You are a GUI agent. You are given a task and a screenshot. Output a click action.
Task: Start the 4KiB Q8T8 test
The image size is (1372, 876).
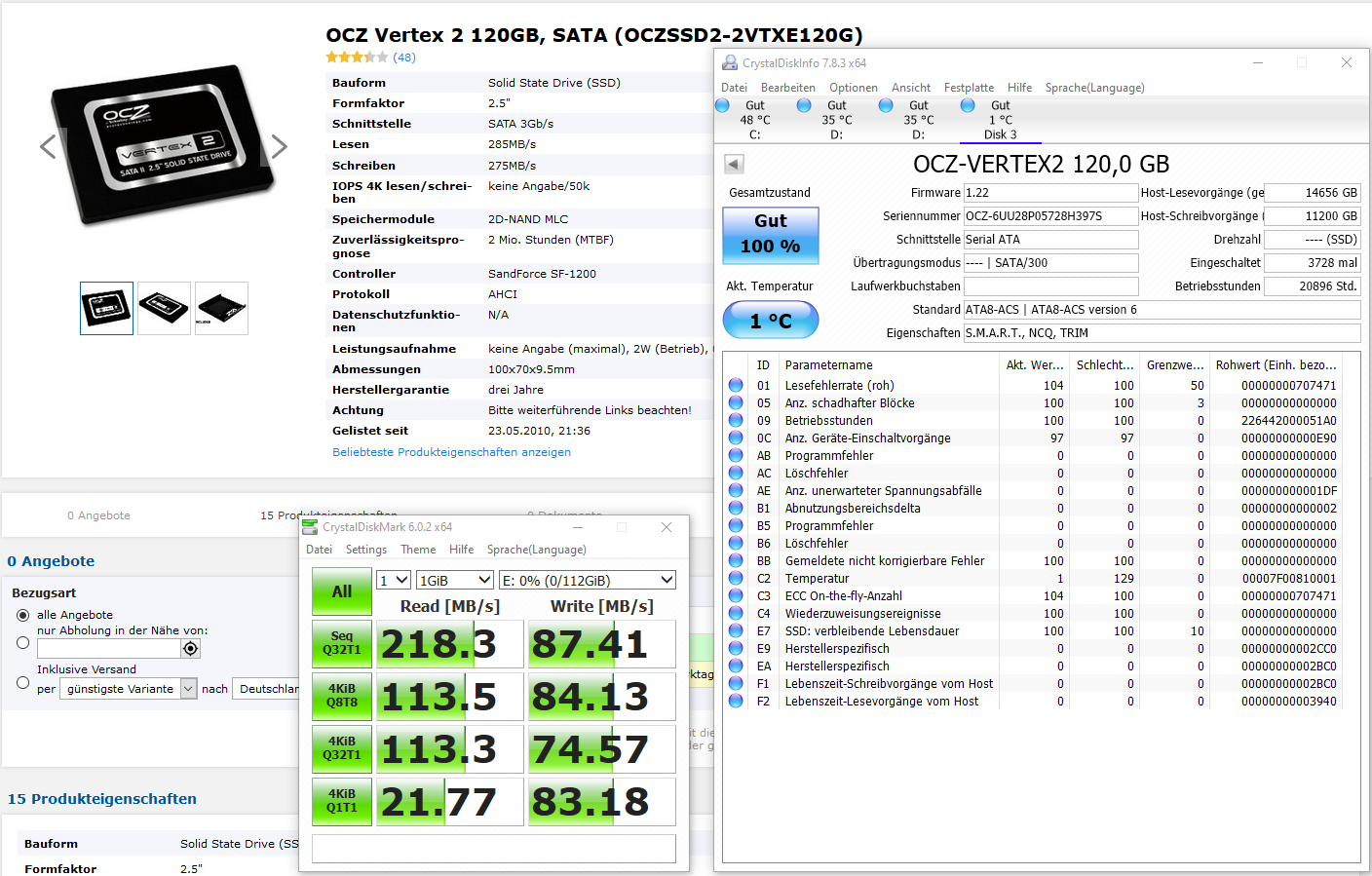[342, 696]
